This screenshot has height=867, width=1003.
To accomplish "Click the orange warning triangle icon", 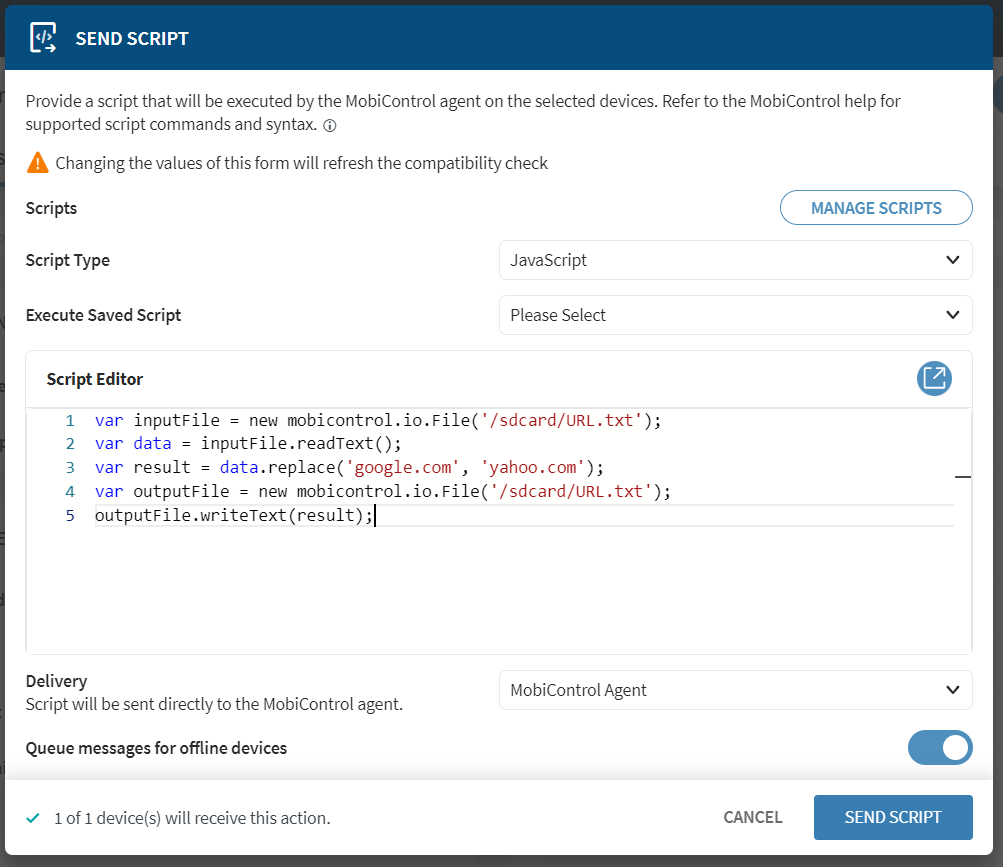I will tap(37, 162).
